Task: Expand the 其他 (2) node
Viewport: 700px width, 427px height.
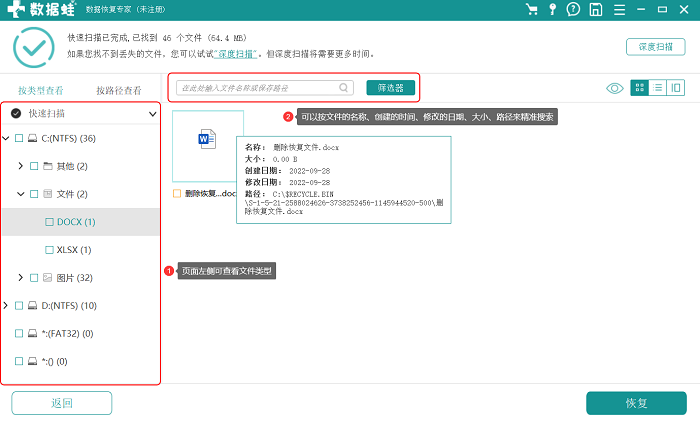Action: point(21,166)
